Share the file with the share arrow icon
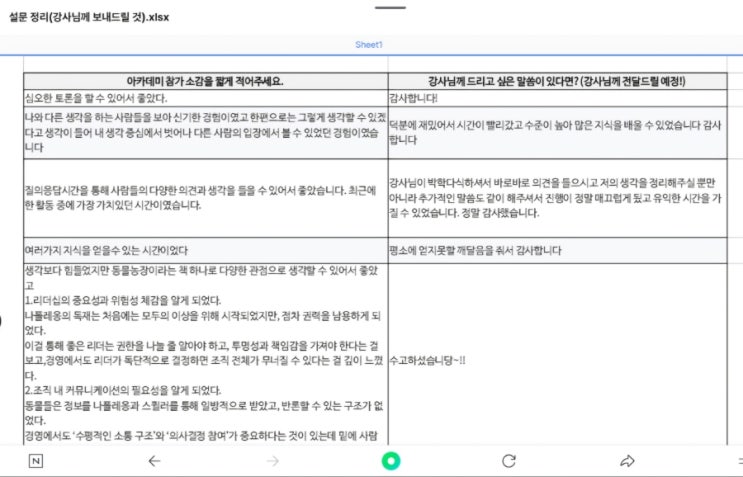Viewport: 743px width, 477px height. 627,461
